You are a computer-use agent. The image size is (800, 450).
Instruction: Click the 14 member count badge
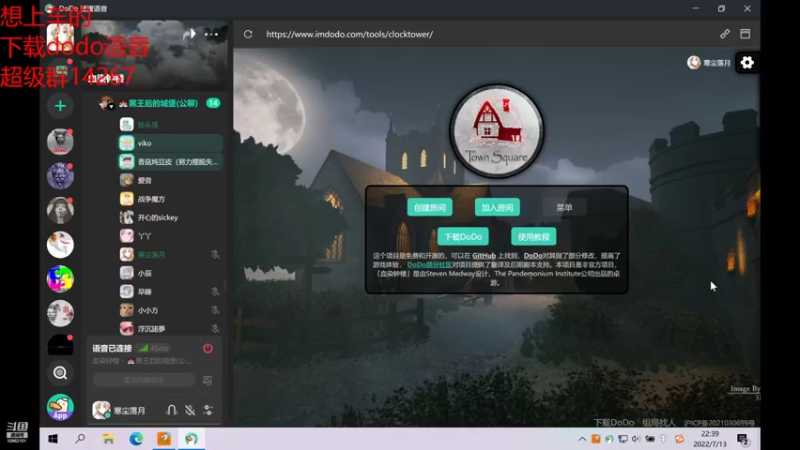[x=213, y=103]
